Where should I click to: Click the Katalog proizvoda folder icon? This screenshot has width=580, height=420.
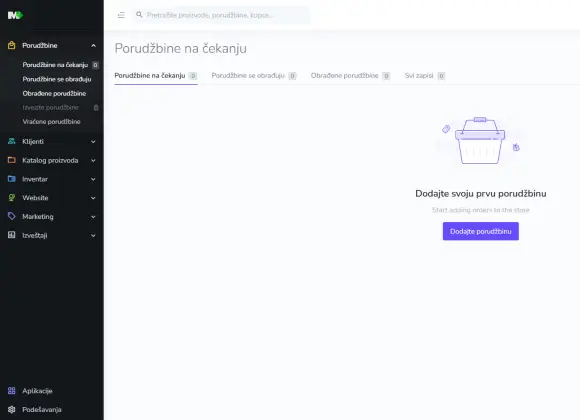(x=11, y=160)
